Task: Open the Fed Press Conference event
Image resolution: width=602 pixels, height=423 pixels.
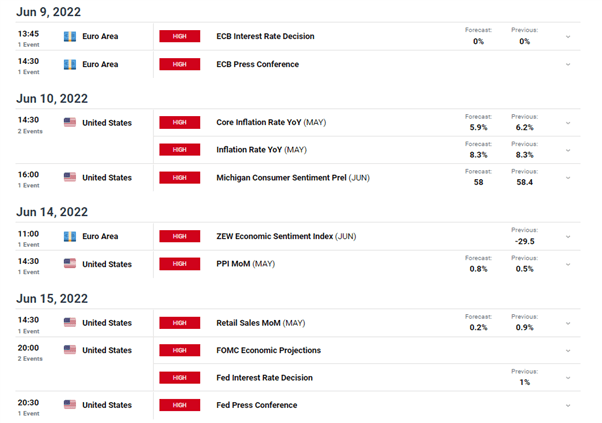Action: tap(257, 405)
